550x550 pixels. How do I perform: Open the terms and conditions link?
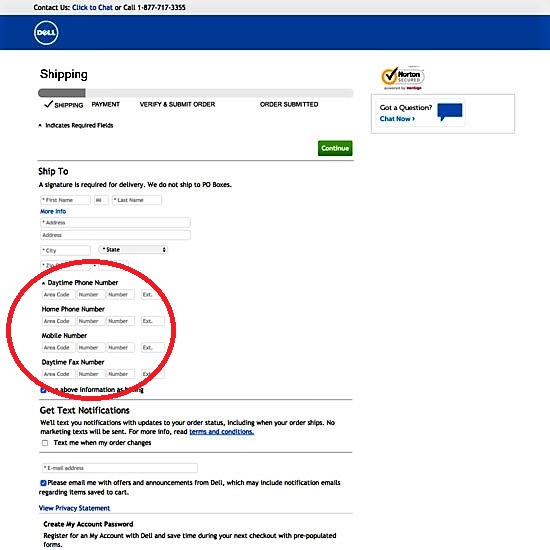tap(222, 432)
